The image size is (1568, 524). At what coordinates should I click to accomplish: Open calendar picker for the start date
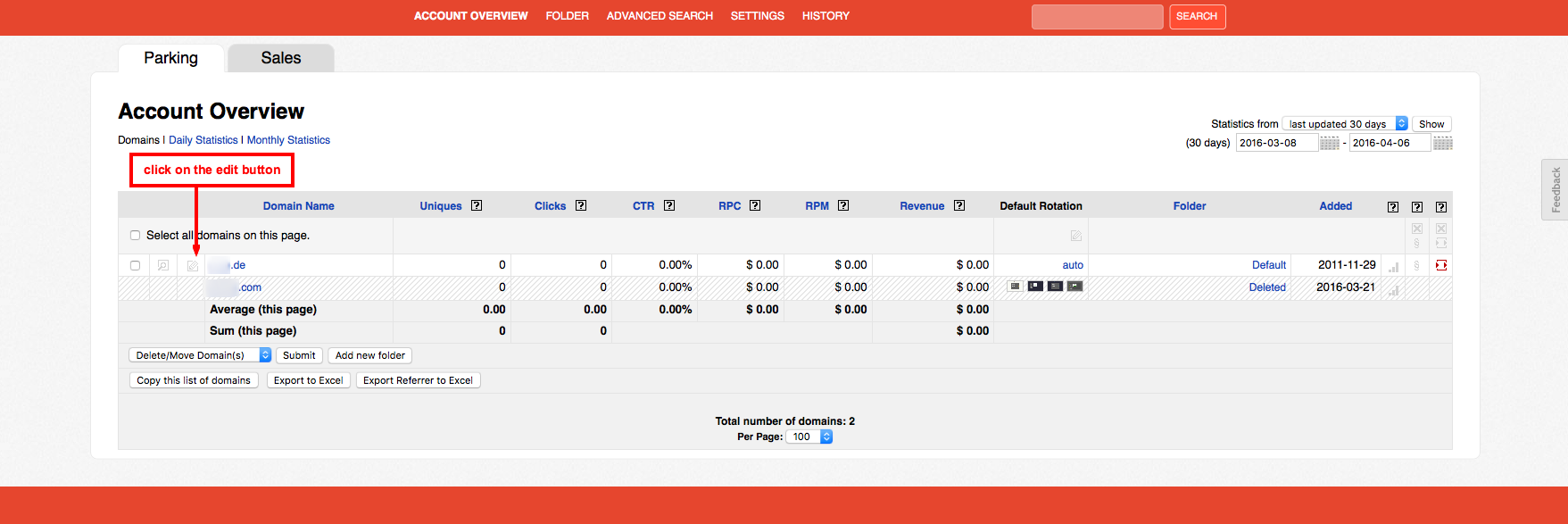point(1329,144)
